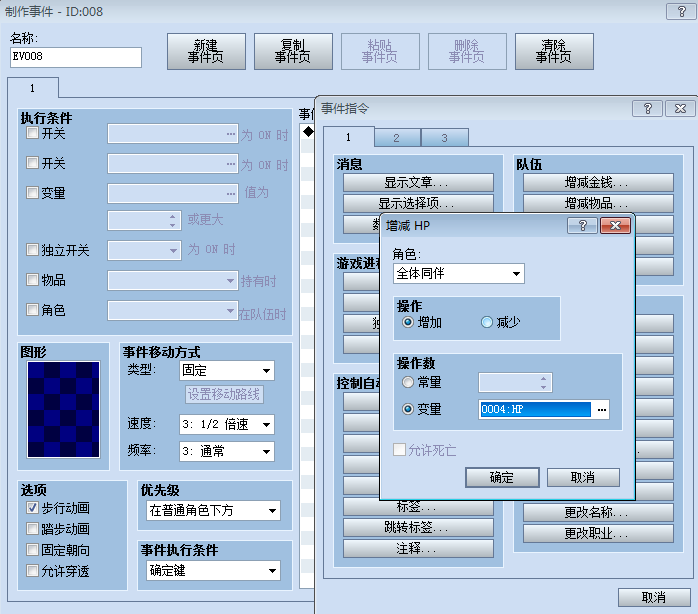Switch to tab 2 in 事件指令
698x614 pixels.
click(x=397, y=138)
